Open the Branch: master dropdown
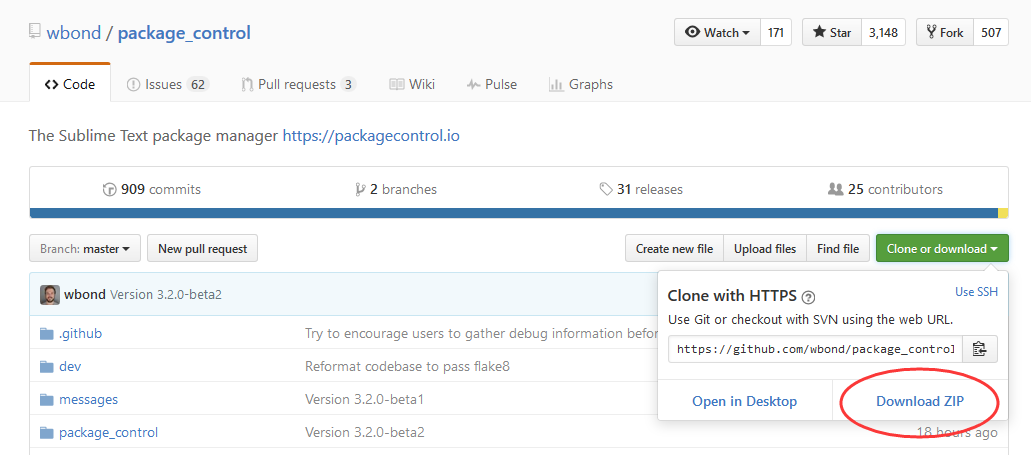The width and height of the screenshot is (1031, 455). pos(85,249)
